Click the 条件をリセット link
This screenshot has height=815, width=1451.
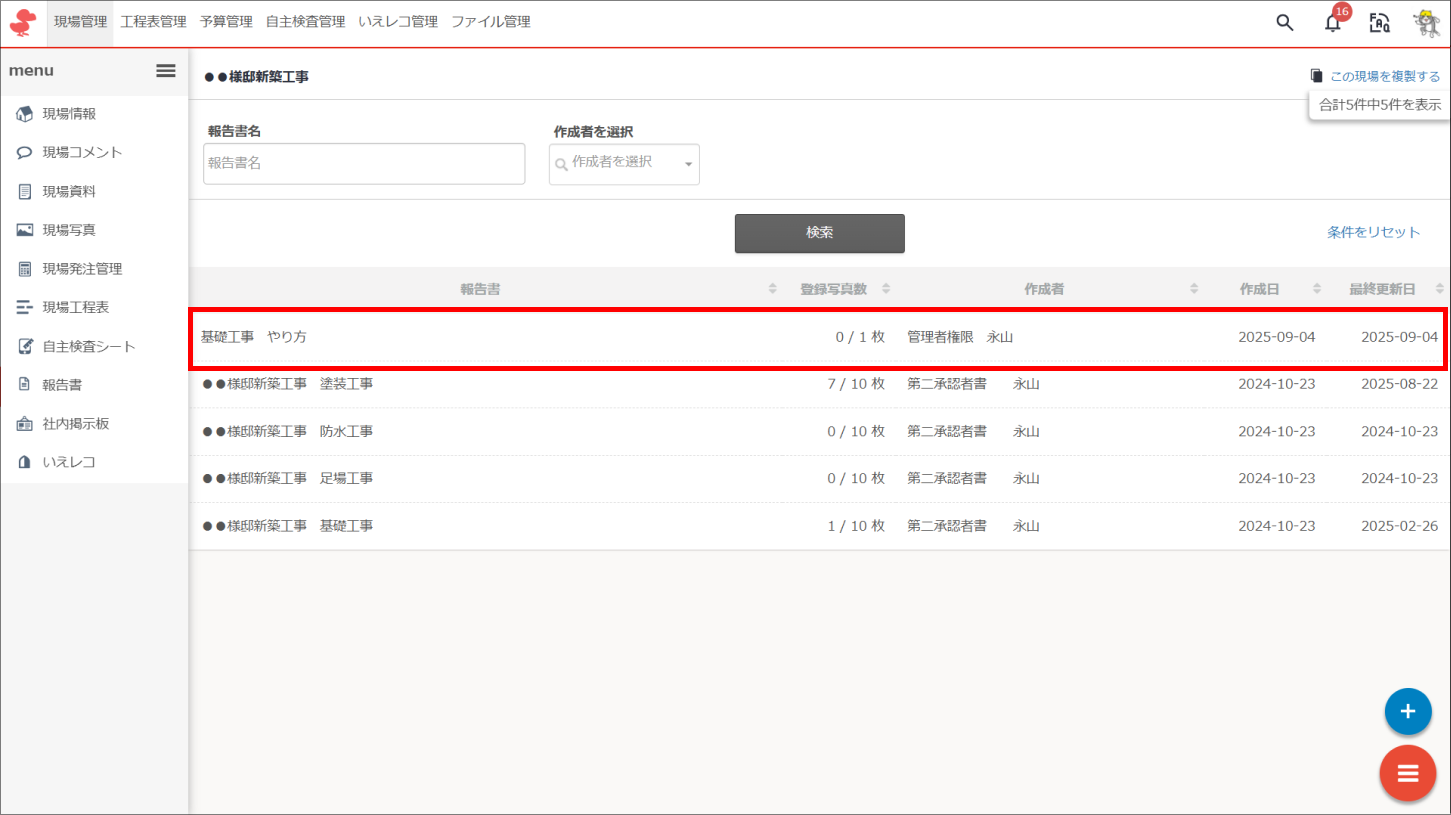point(1373,232)
